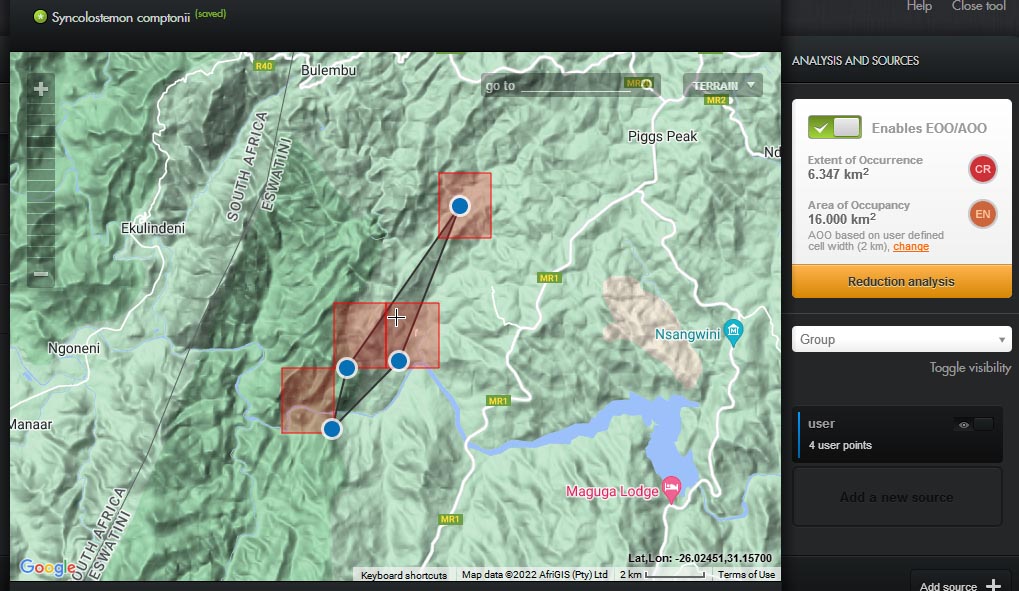Open the TERRAIN map type dropdown

(x=723, y=86)
